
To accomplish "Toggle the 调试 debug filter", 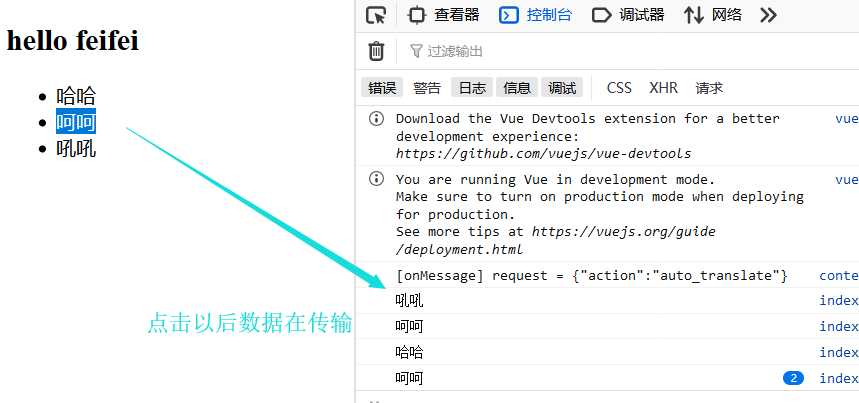I will (x=562, y=88).
